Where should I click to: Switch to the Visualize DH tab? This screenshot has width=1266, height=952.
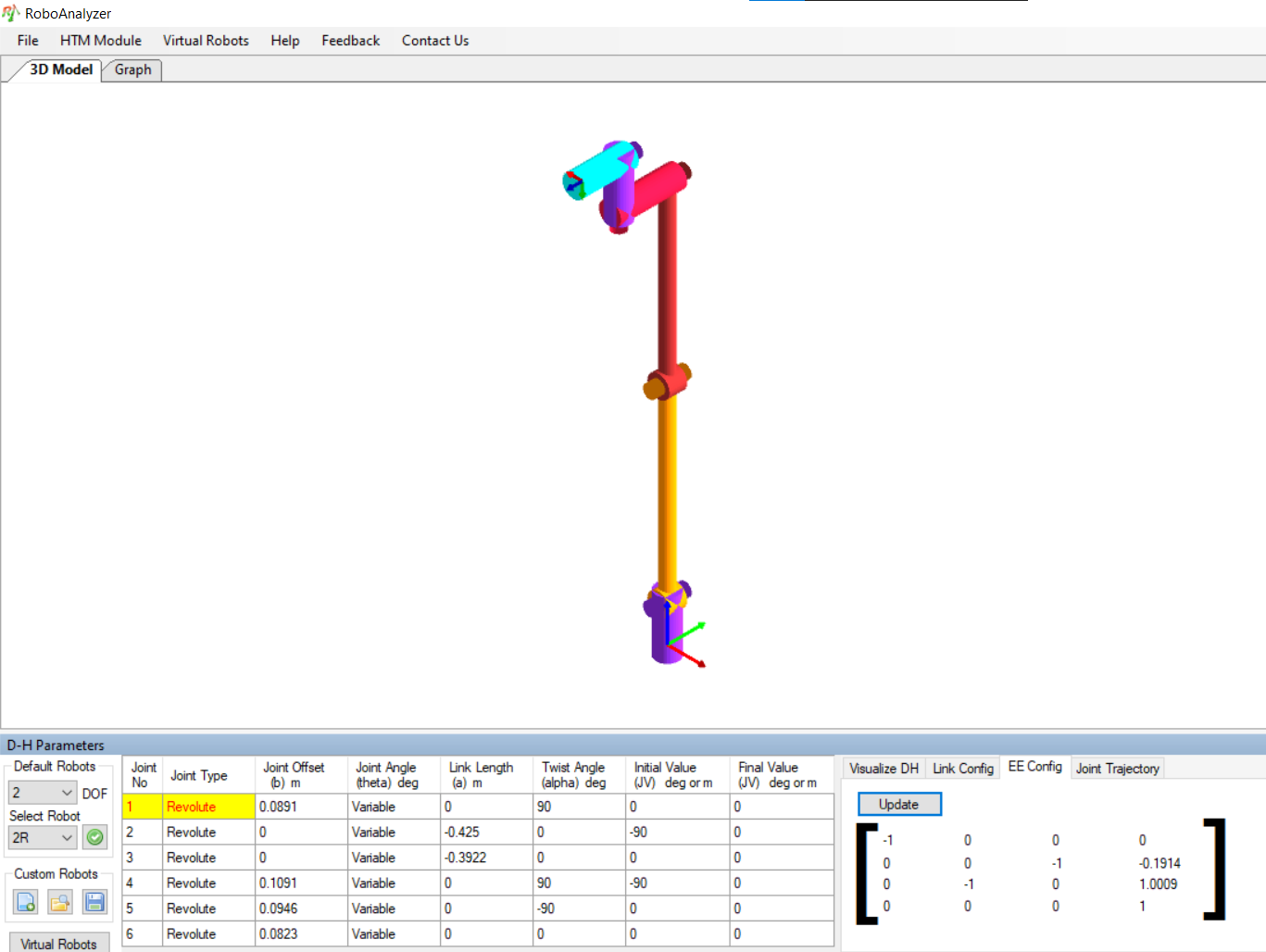[x=884, y=769]
